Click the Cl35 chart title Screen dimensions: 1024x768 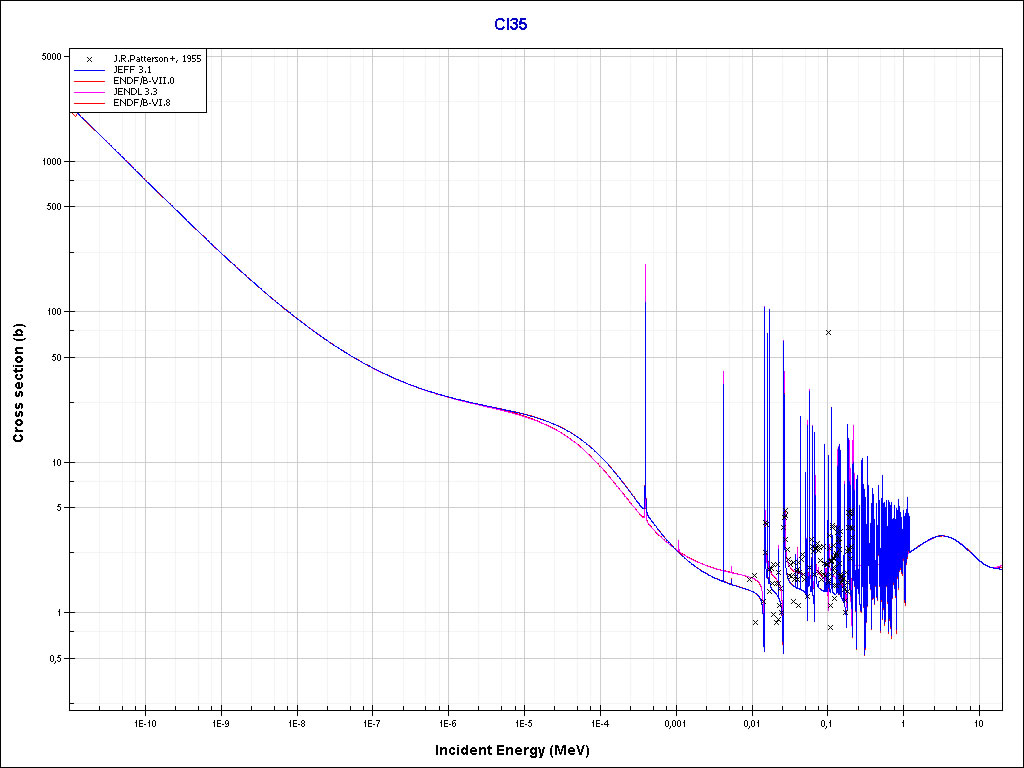click(511, 24)
